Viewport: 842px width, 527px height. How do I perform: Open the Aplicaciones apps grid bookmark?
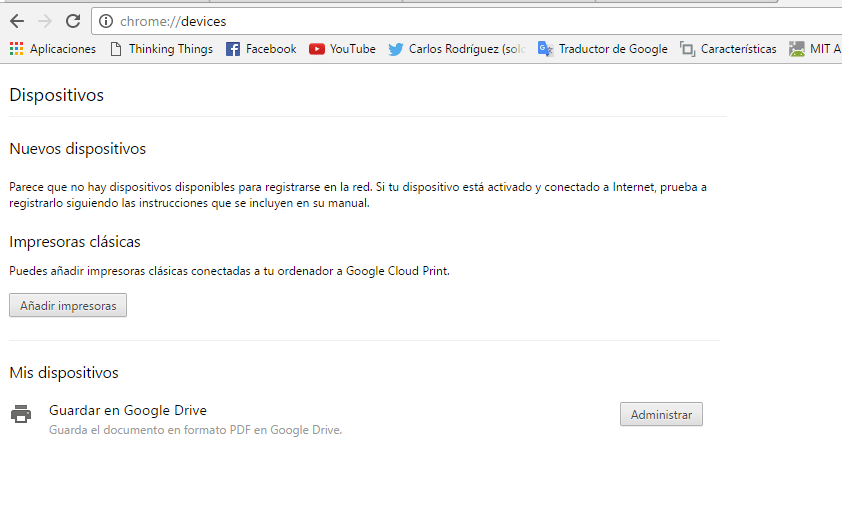53,49
